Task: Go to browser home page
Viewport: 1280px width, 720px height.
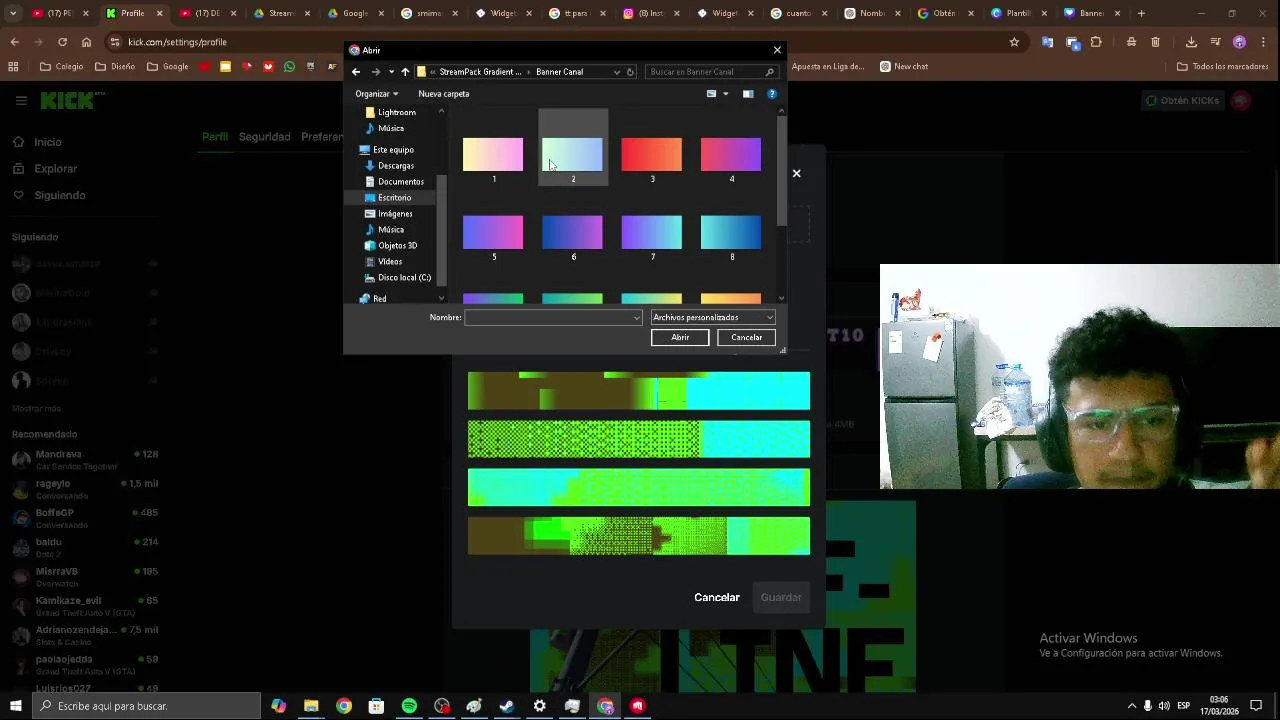Action: 86,42
